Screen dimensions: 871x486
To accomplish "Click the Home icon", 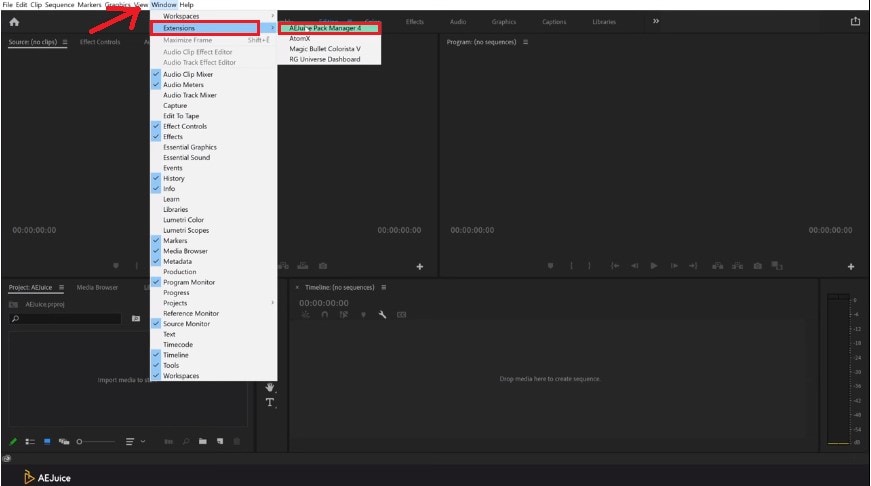I will (x=14, y=22).
